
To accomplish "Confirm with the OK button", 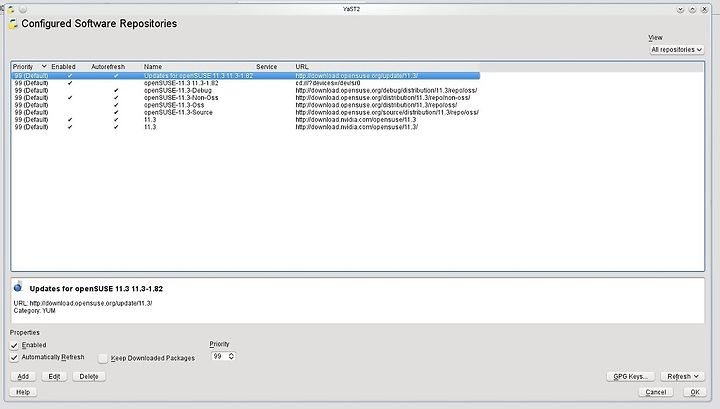I will click(695, 392).
